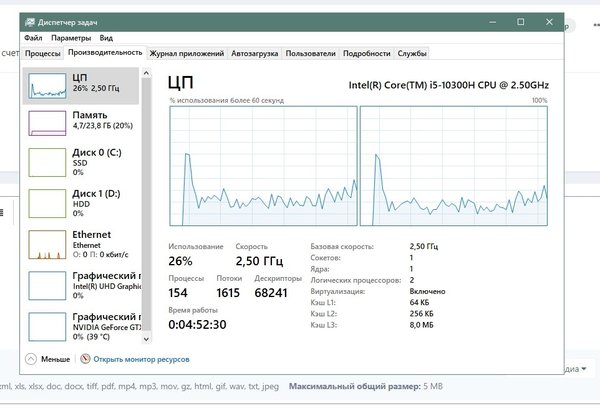Collapse the window with Меньше

coord(48,359)
